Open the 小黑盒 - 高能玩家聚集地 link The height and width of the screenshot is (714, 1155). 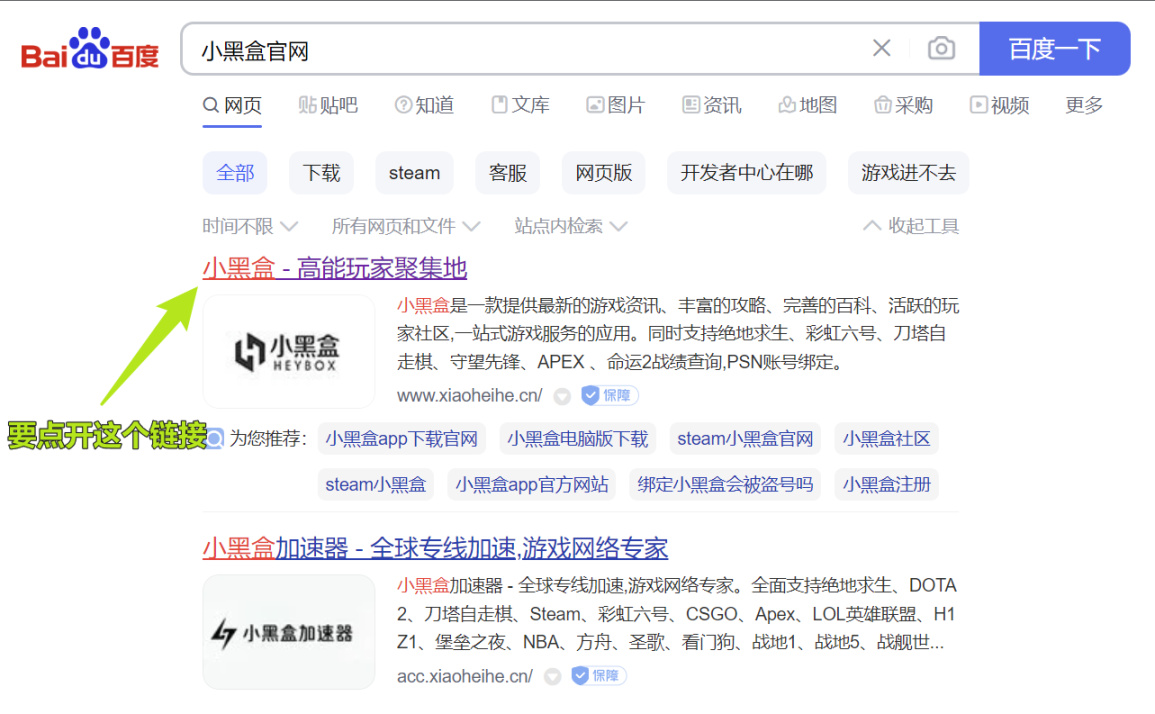tap(334, 268)
